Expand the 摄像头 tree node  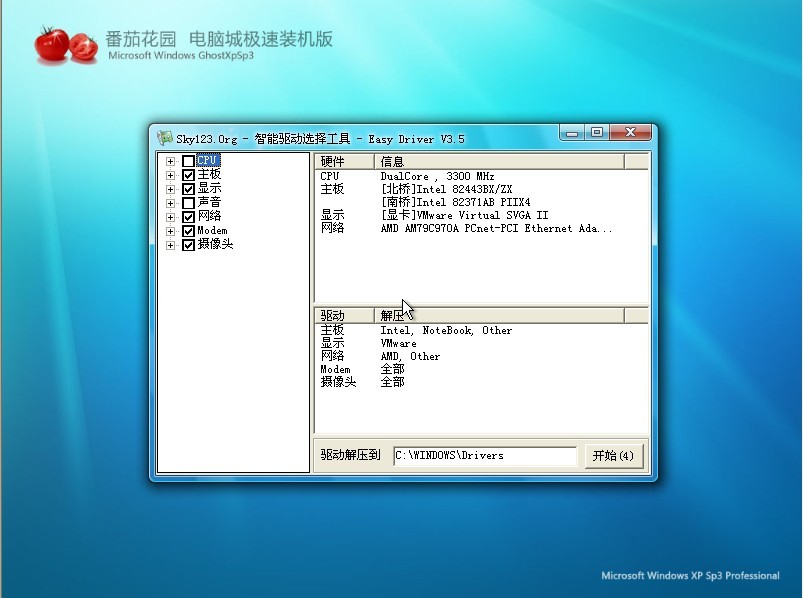point(170,245)
